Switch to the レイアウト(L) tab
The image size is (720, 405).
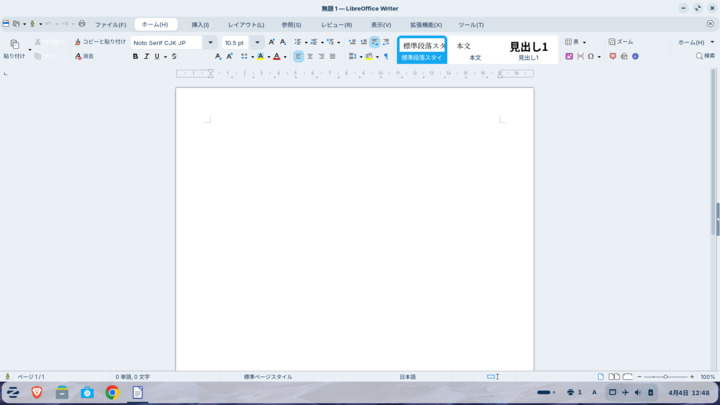[x=246, y=25]
